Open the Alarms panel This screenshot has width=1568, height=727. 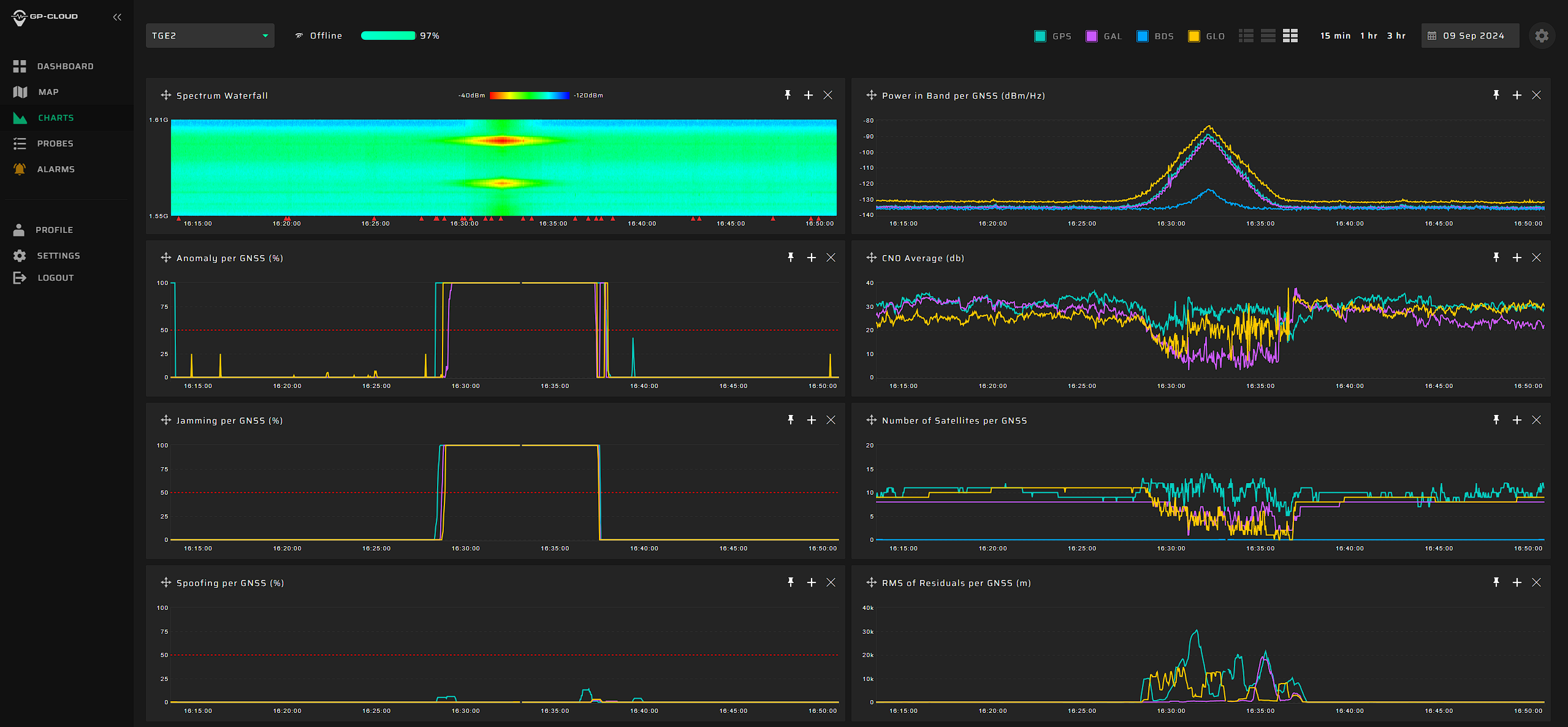point(55,169)
